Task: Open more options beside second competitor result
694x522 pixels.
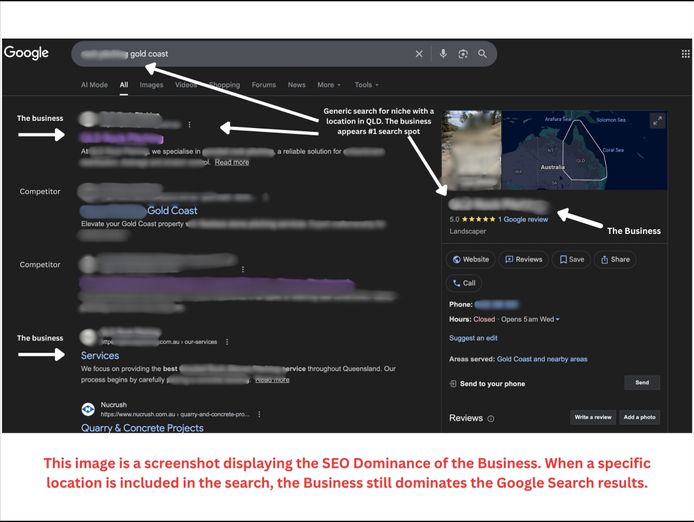Action: tap(243, 269)
